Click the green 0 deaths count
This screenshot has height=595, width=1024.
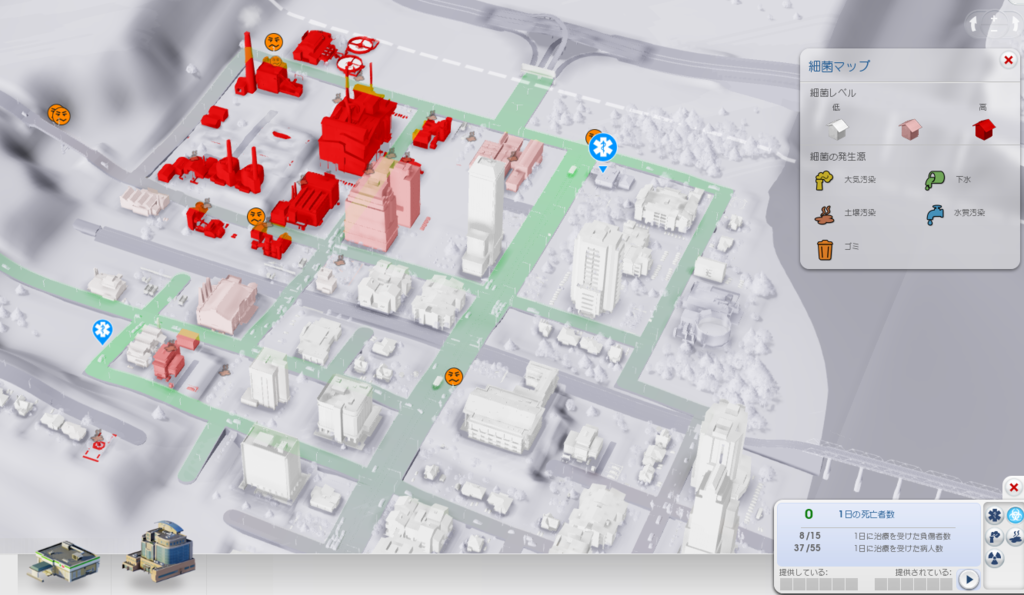coord(808,515)
